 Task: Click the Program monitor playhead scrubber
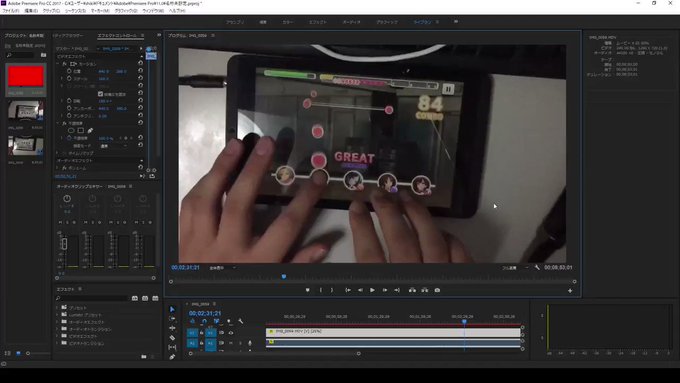tap(284, 276)
